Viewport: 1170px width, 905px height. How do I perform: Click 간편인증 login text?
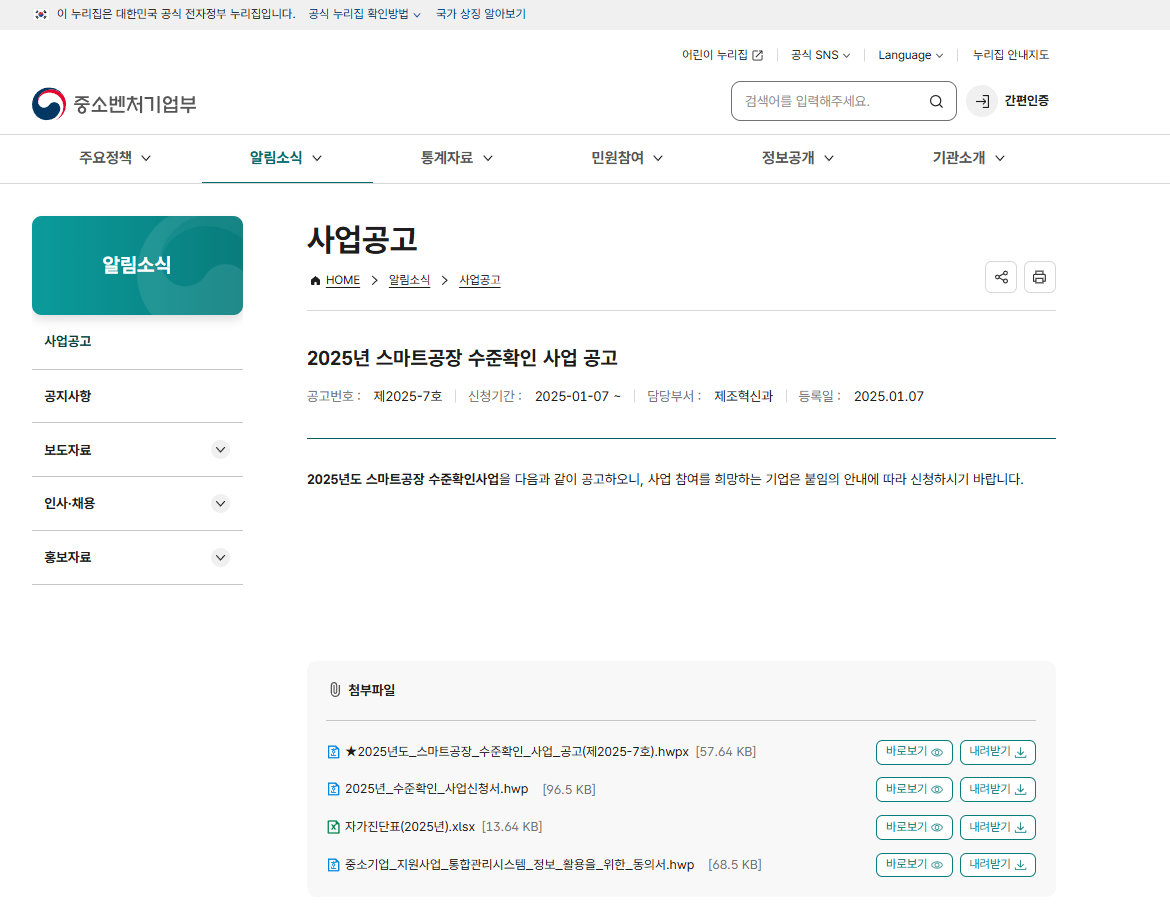(x=1026, y=101)
